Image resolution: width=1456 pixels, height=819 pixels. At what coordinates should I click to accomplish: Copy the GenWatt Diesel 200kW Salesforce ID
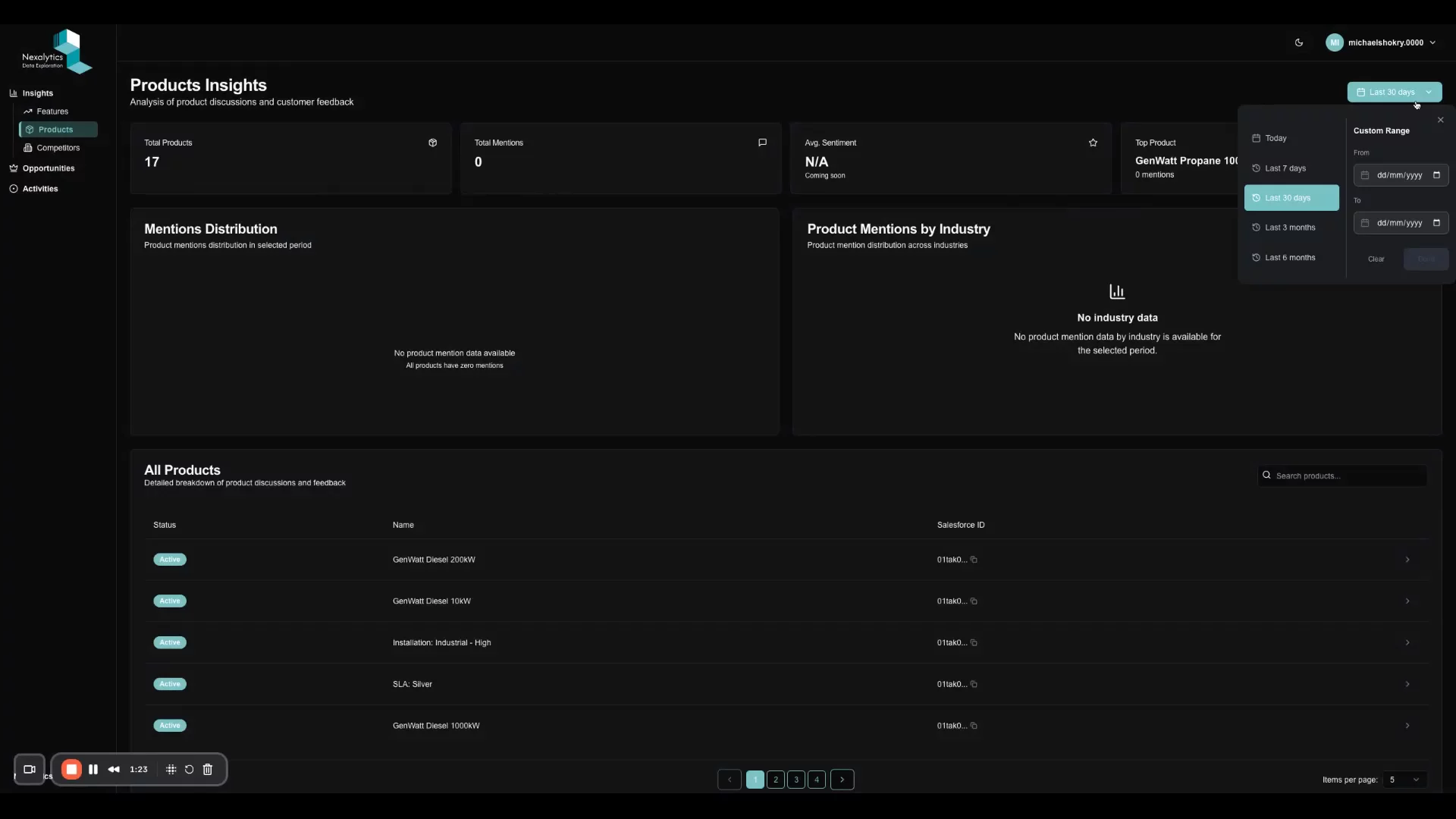tap(975, 560)
